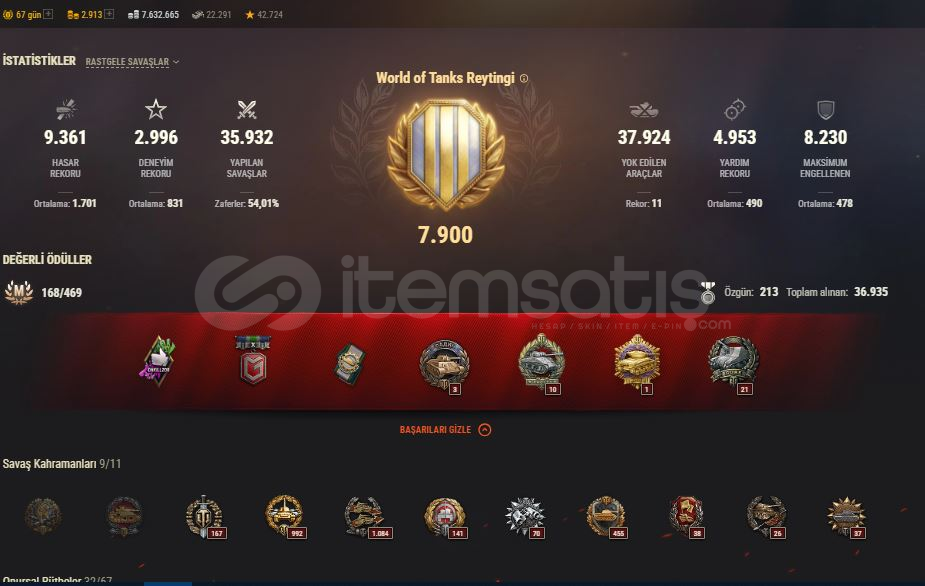Click the info icon beside World of Tanks Reytingi
925x586 pixels.
click(x=524, y=78)
